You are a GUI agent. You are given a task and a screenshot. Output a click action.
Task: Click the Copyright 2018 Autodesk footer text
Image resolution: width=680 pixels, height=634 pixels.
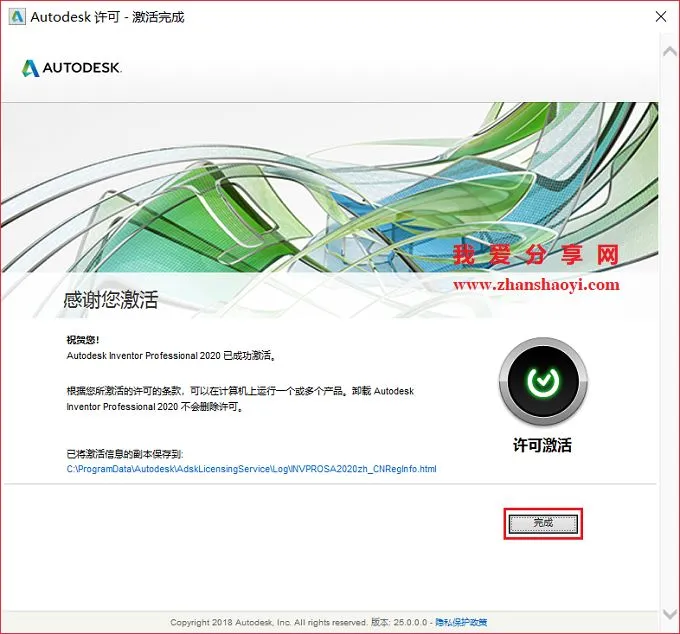point(268,622)
